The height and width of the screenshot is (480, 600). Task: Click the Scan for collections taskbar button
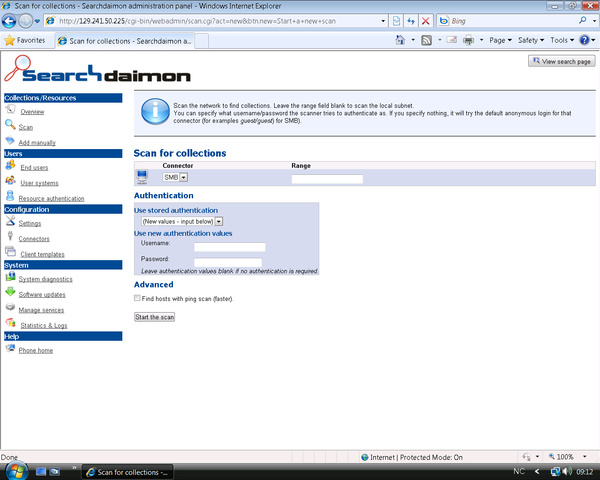click(128, 472)
